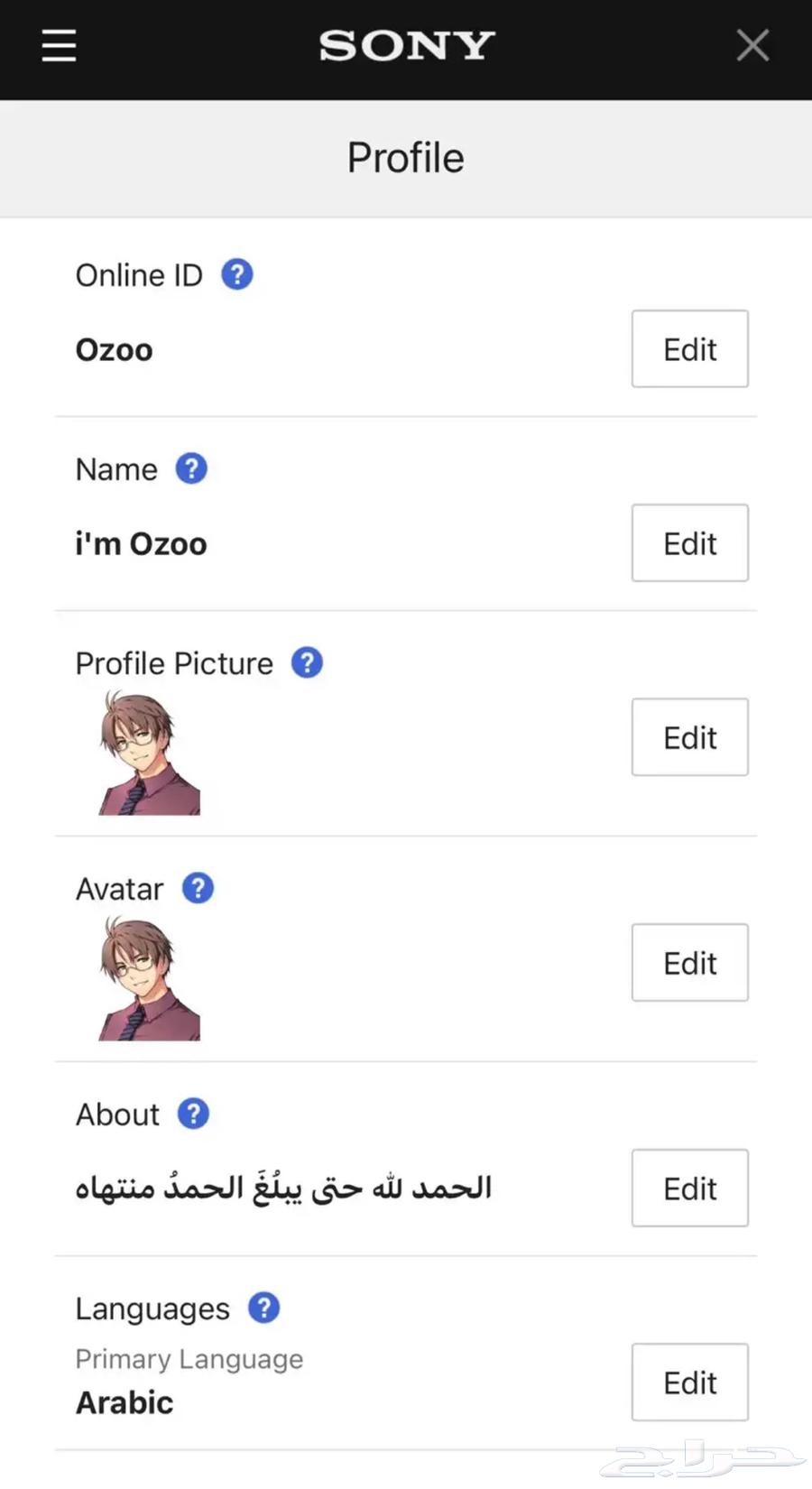Image resolution: width=812 pixels, height=1489 pixels.
Task: Edit the Name i'm Ozoo
Action: coord(689,543)
